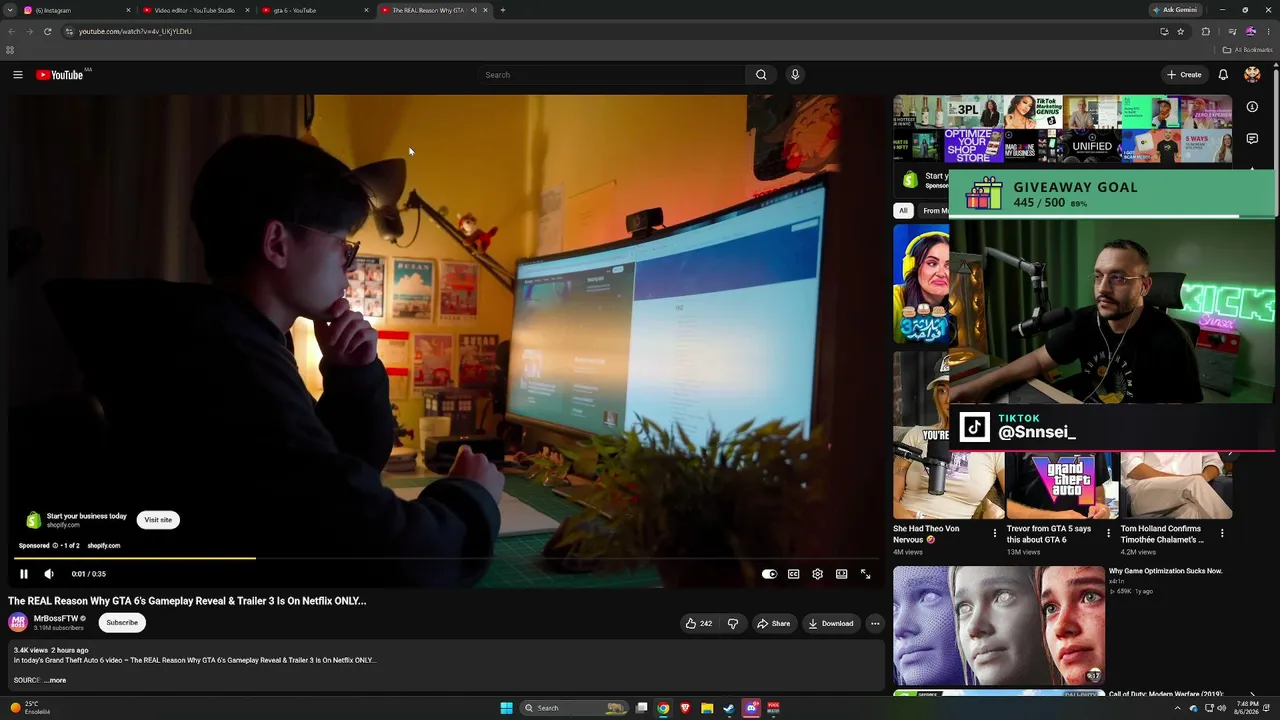
Task: Mute the video player volume
Action: [x=49, y=574]
